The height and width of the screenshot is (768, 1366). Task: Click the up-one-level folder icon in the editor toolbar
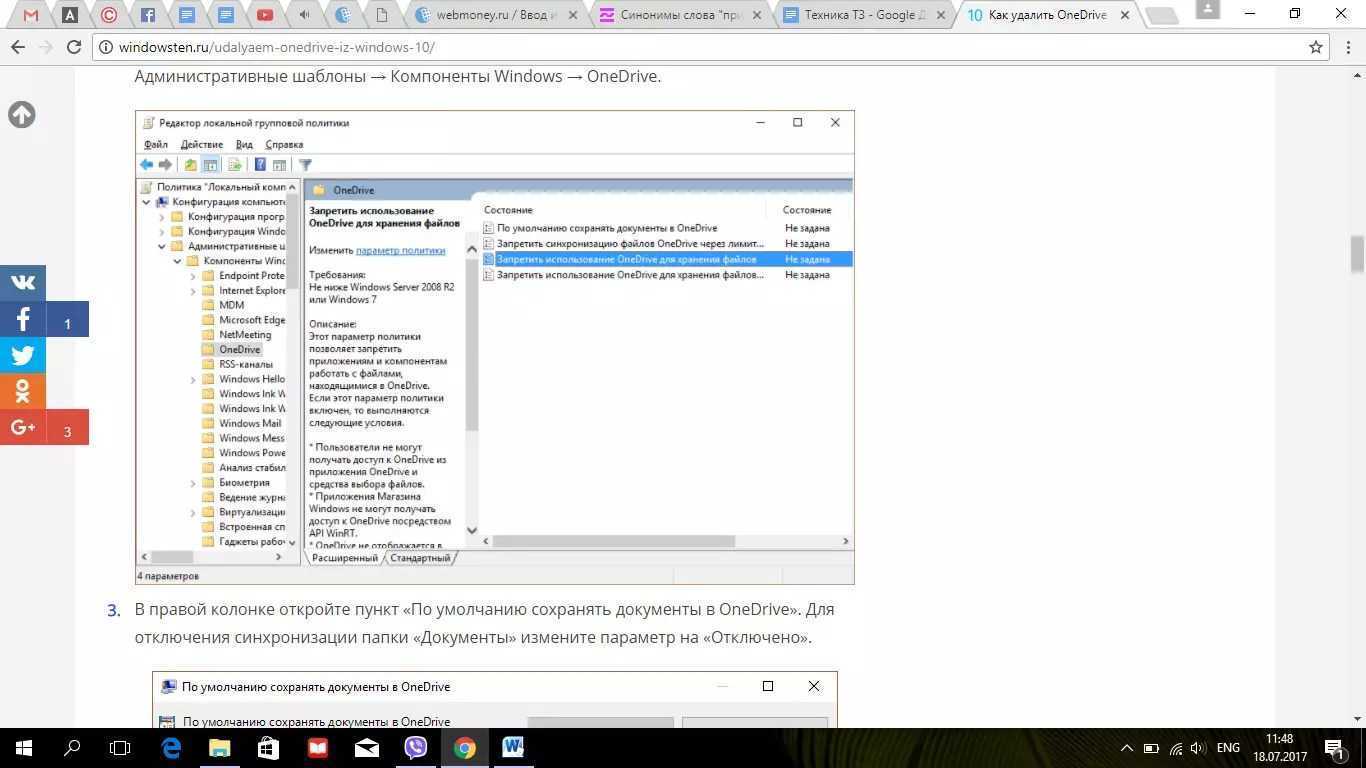[x=190, y=165]
